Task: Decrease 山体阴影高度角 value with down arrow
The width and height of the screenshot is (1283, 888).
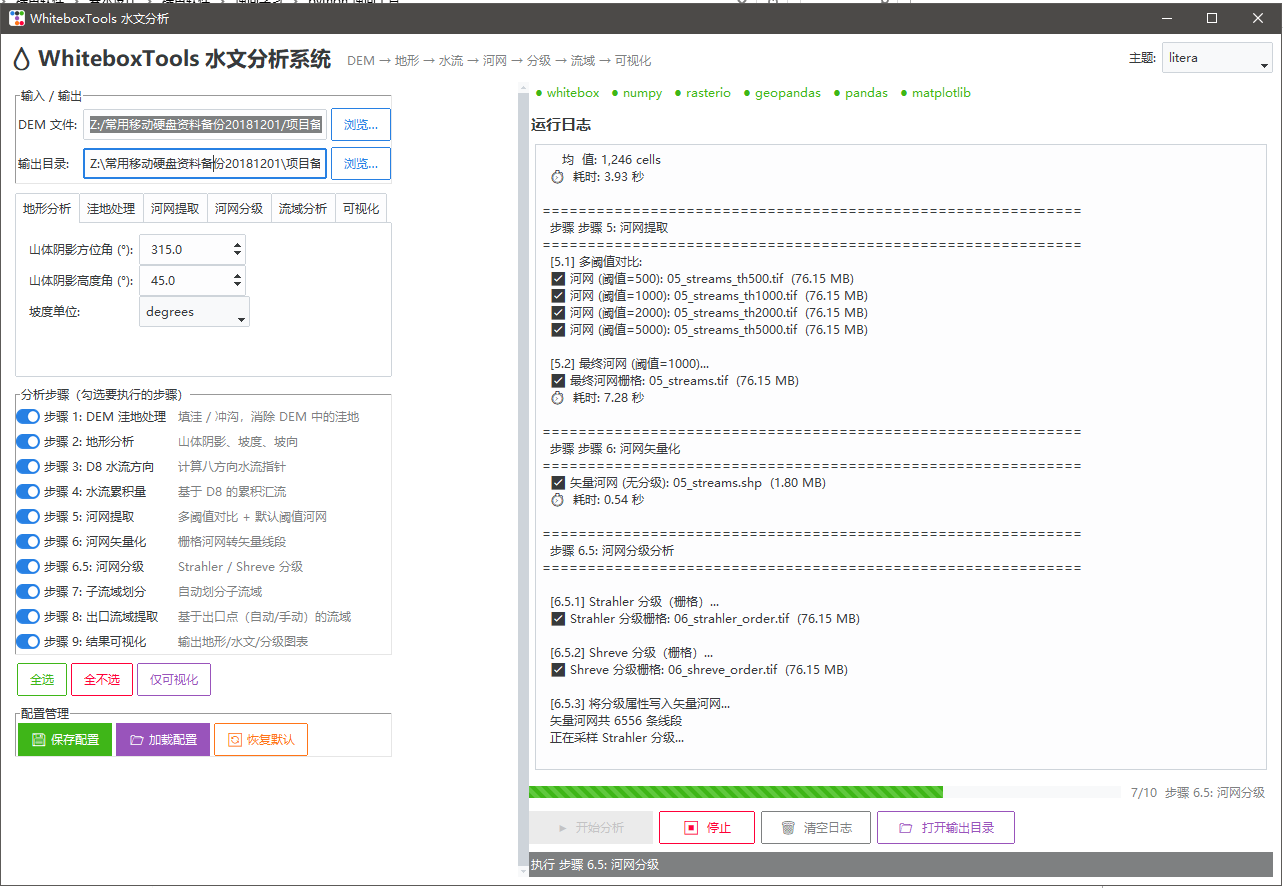Action: pos(237,286)
